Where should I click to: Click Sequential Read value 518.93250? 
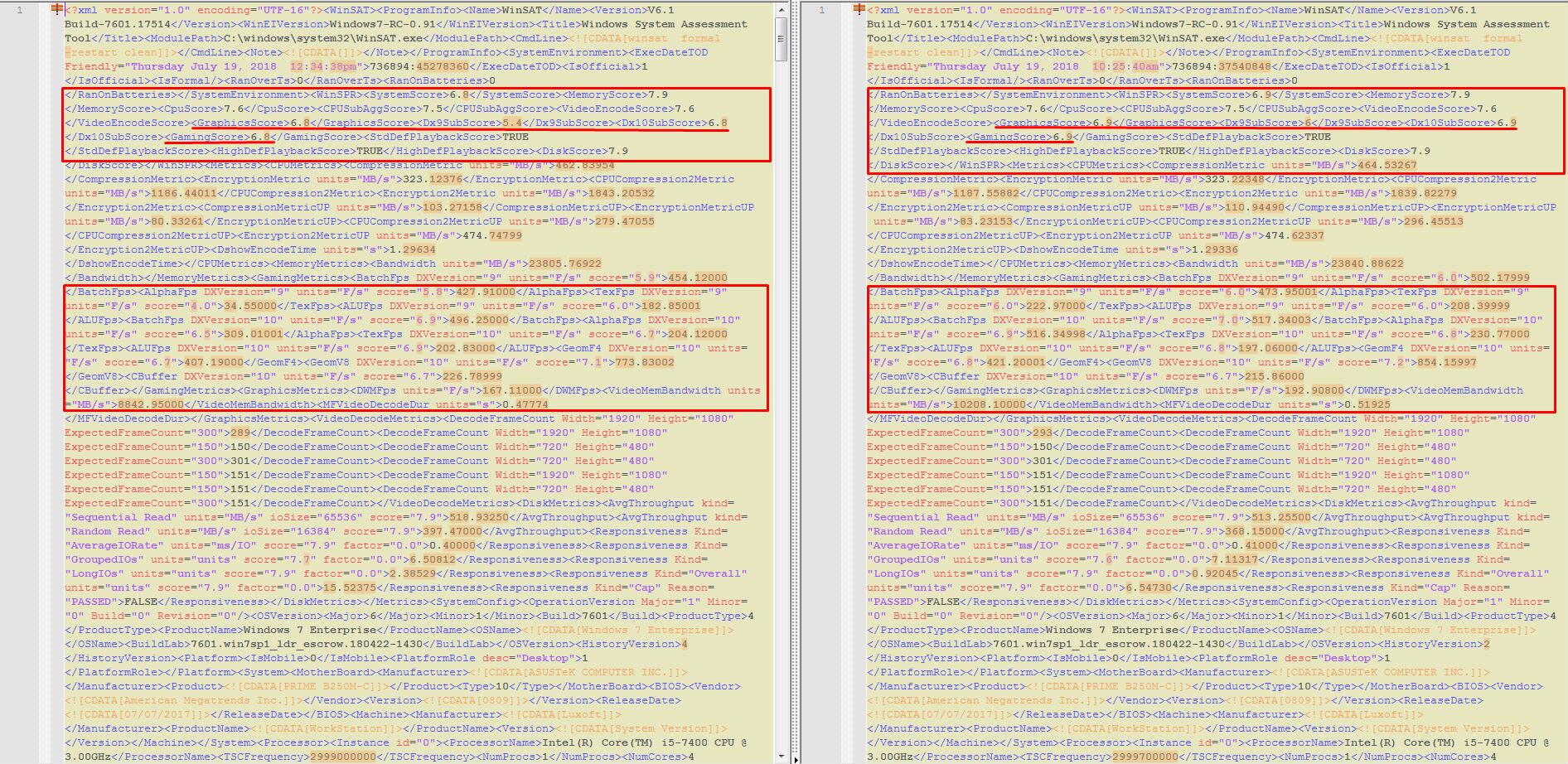pos(479,517)
